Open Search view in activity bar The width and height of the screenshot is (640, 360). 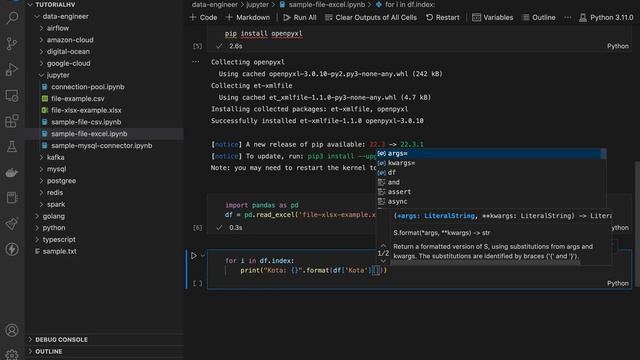(12, 18)
